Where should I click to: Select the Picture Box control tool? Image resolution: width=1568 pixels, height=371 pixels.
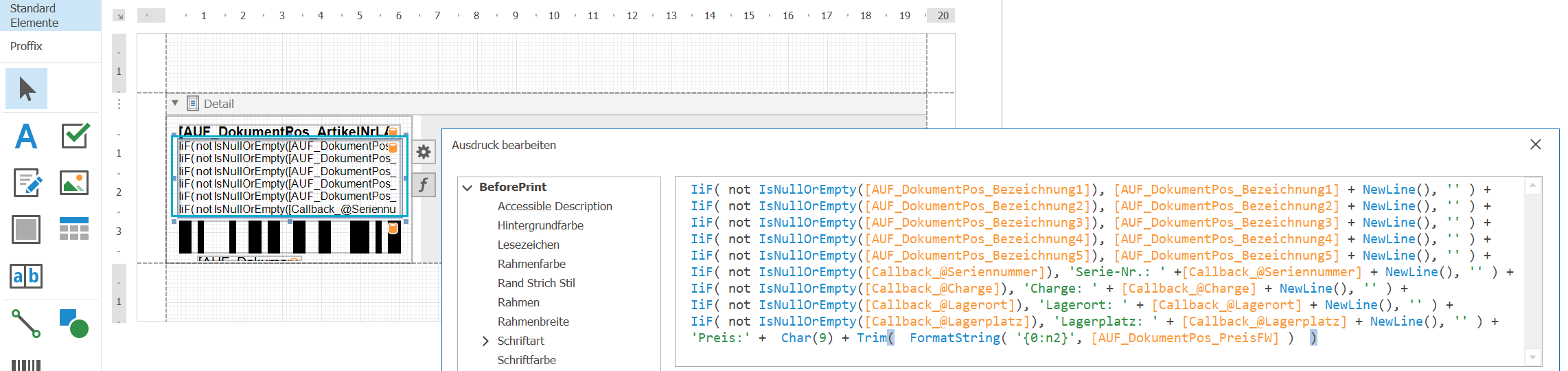coord(74,183)
